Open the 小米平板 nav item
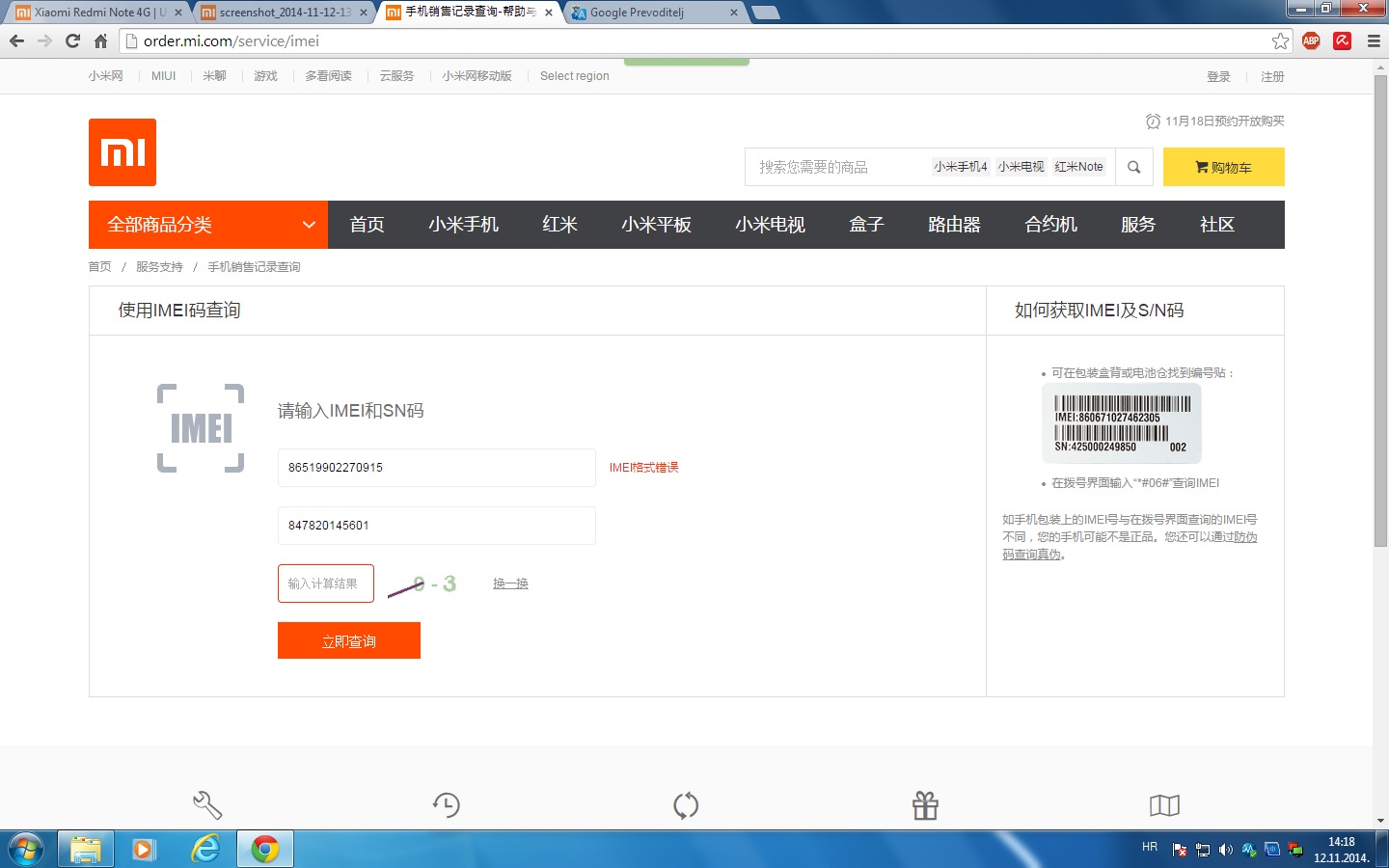The height and width of the screenshot is (868, 1389). (656, 225)
